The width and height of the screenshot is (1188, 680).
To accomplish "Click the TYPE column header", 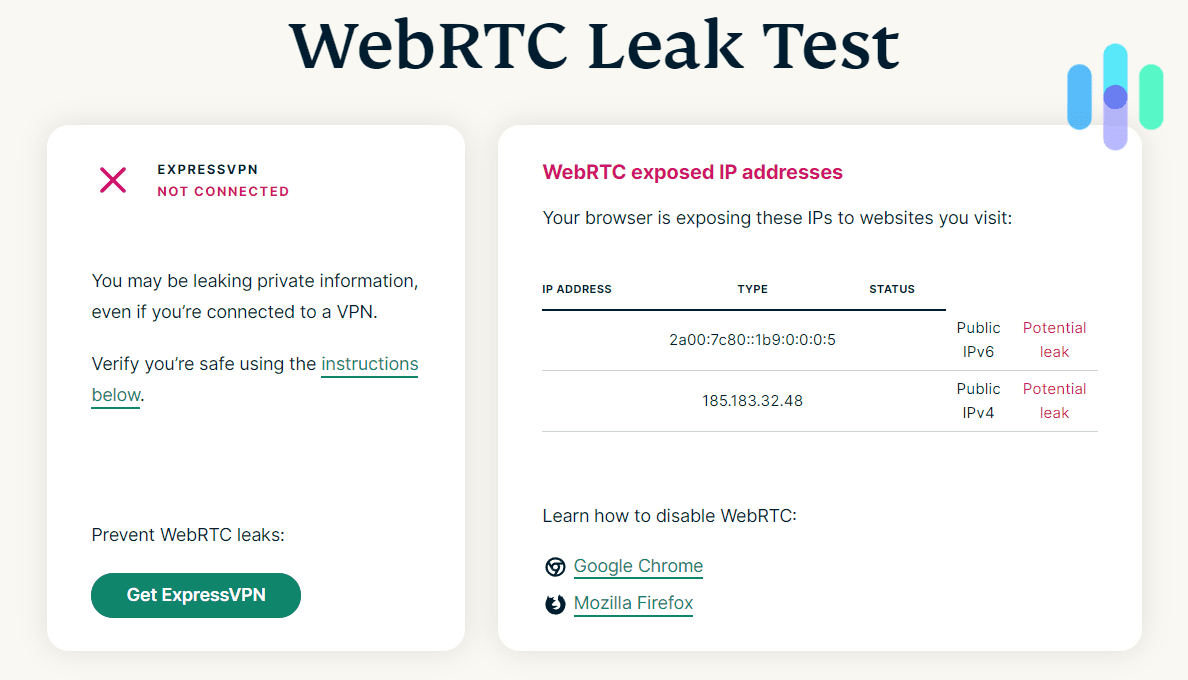I will click(x=752, y=289).
